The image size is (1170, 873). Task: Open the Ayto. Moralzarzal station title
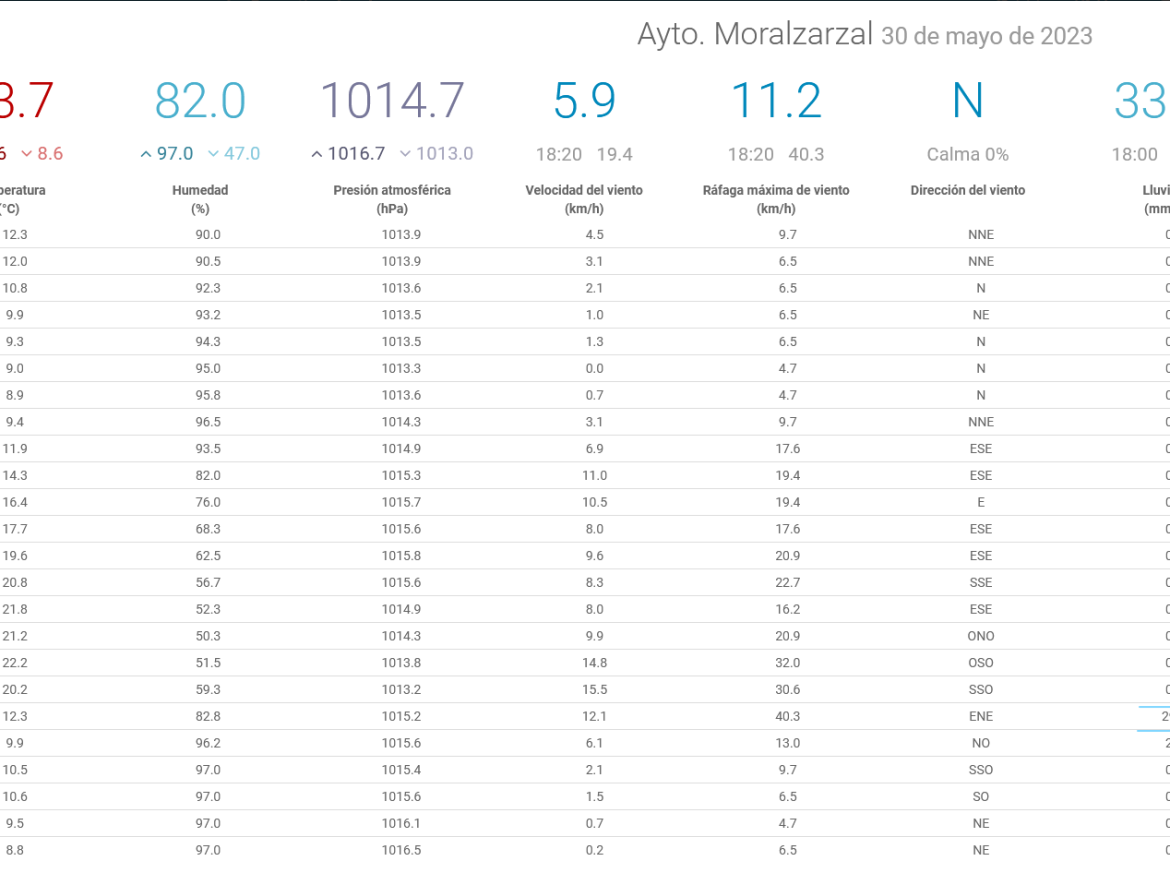tap(754, 34)
